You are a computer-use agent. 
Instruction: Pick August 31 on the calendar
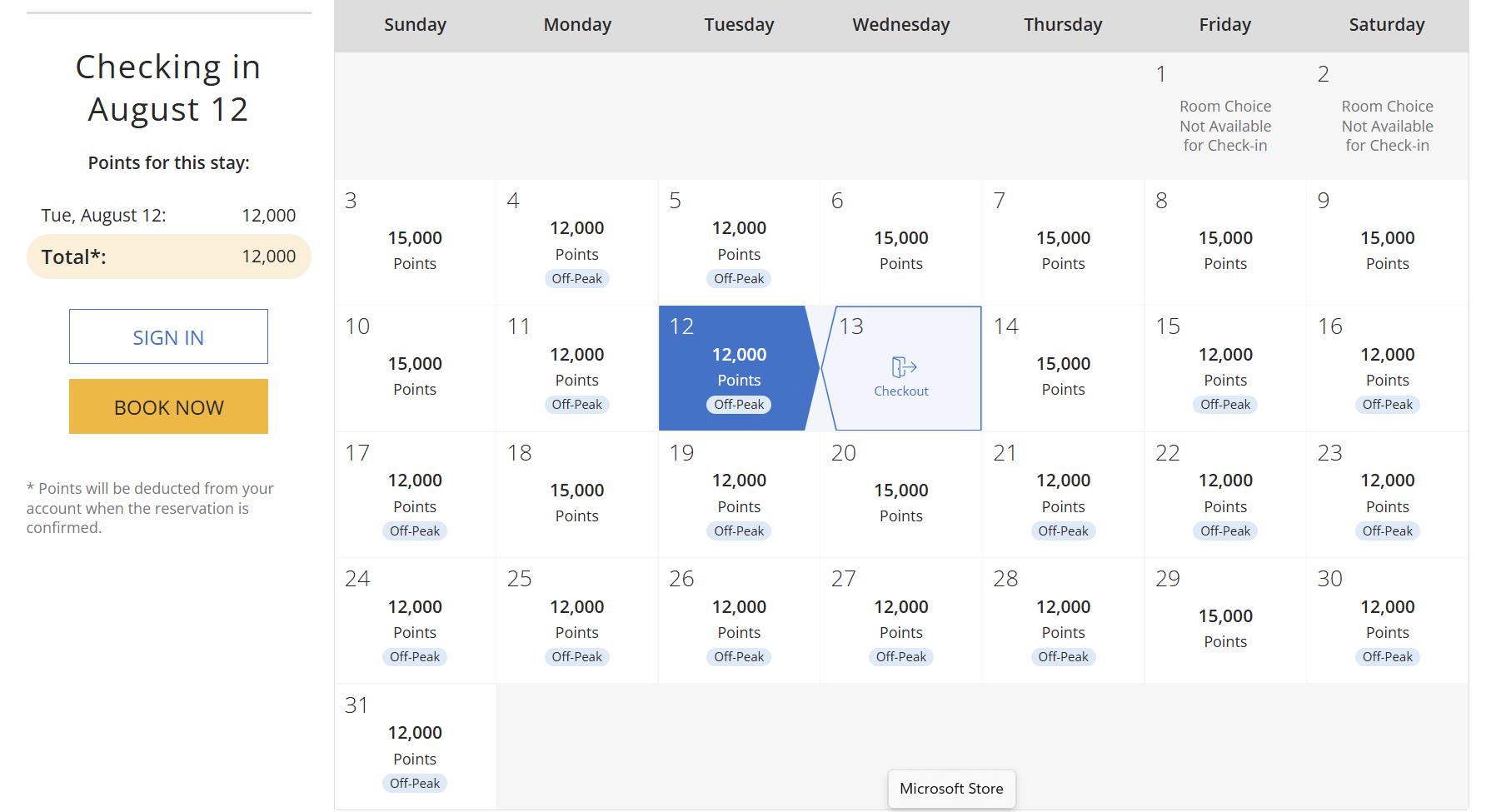tap(415, 747)
